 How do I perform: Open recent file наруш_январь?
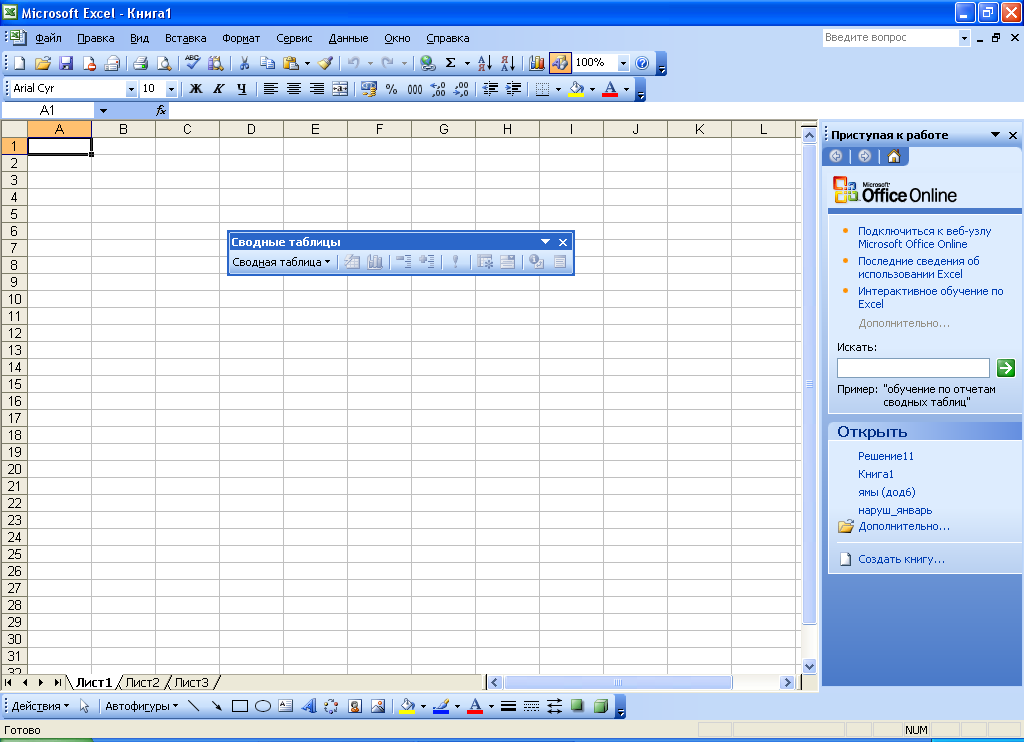coord(895,510)
